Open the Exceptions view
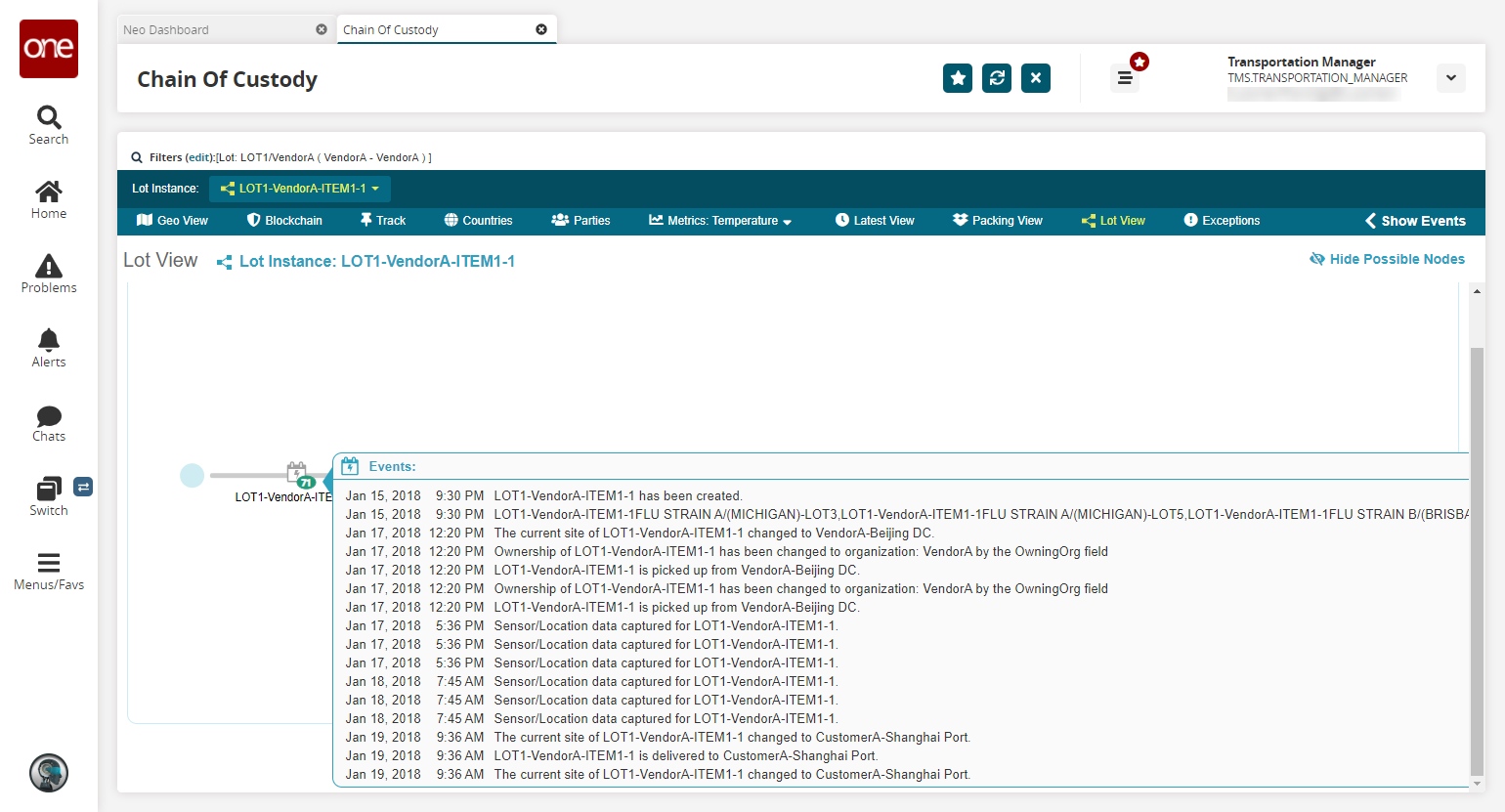Image resolution: width=1505 pixels, height=812 pixels. 1222,221
